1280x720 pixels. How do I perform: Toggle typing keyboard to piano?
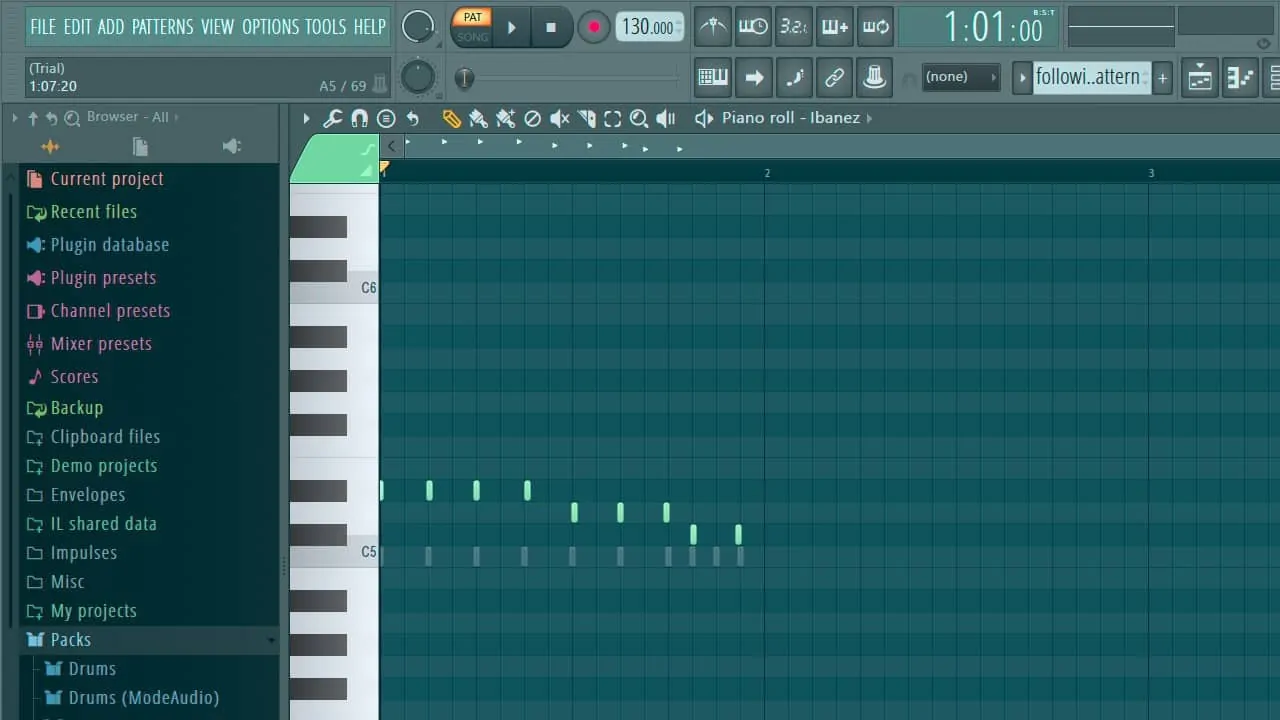point(712,77)
